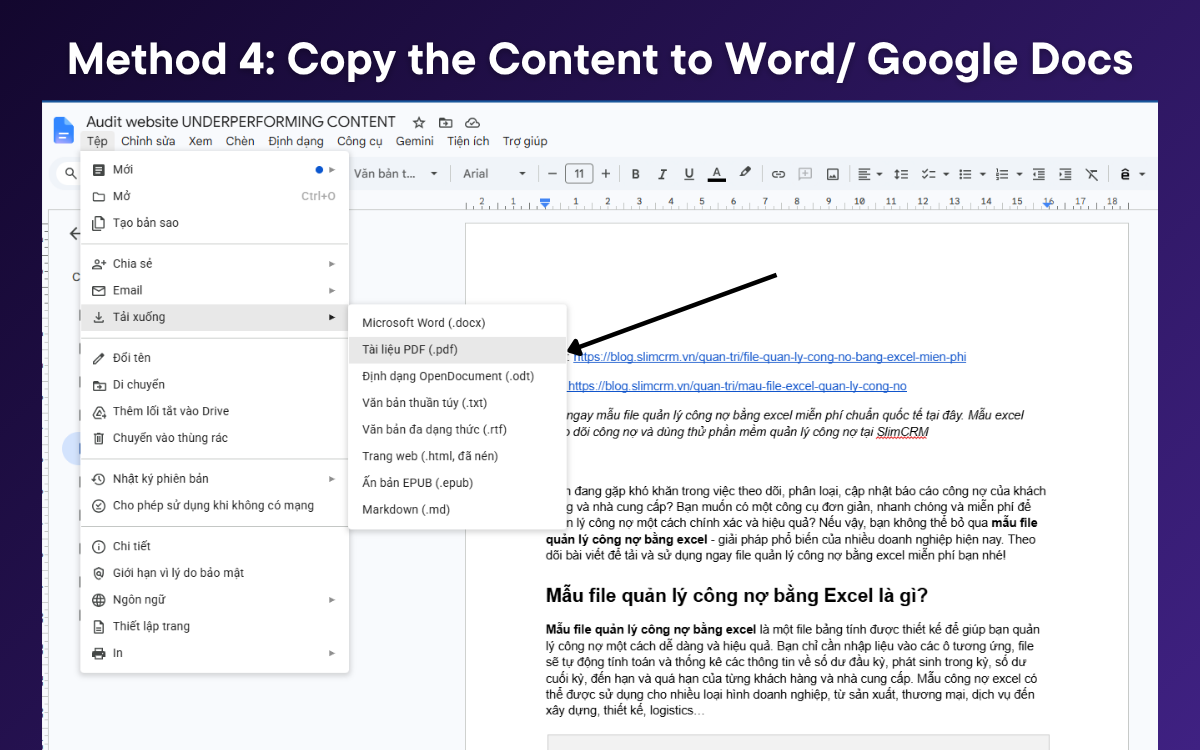
Task: Click the add comment icon
Action: (x=805, y=174)
